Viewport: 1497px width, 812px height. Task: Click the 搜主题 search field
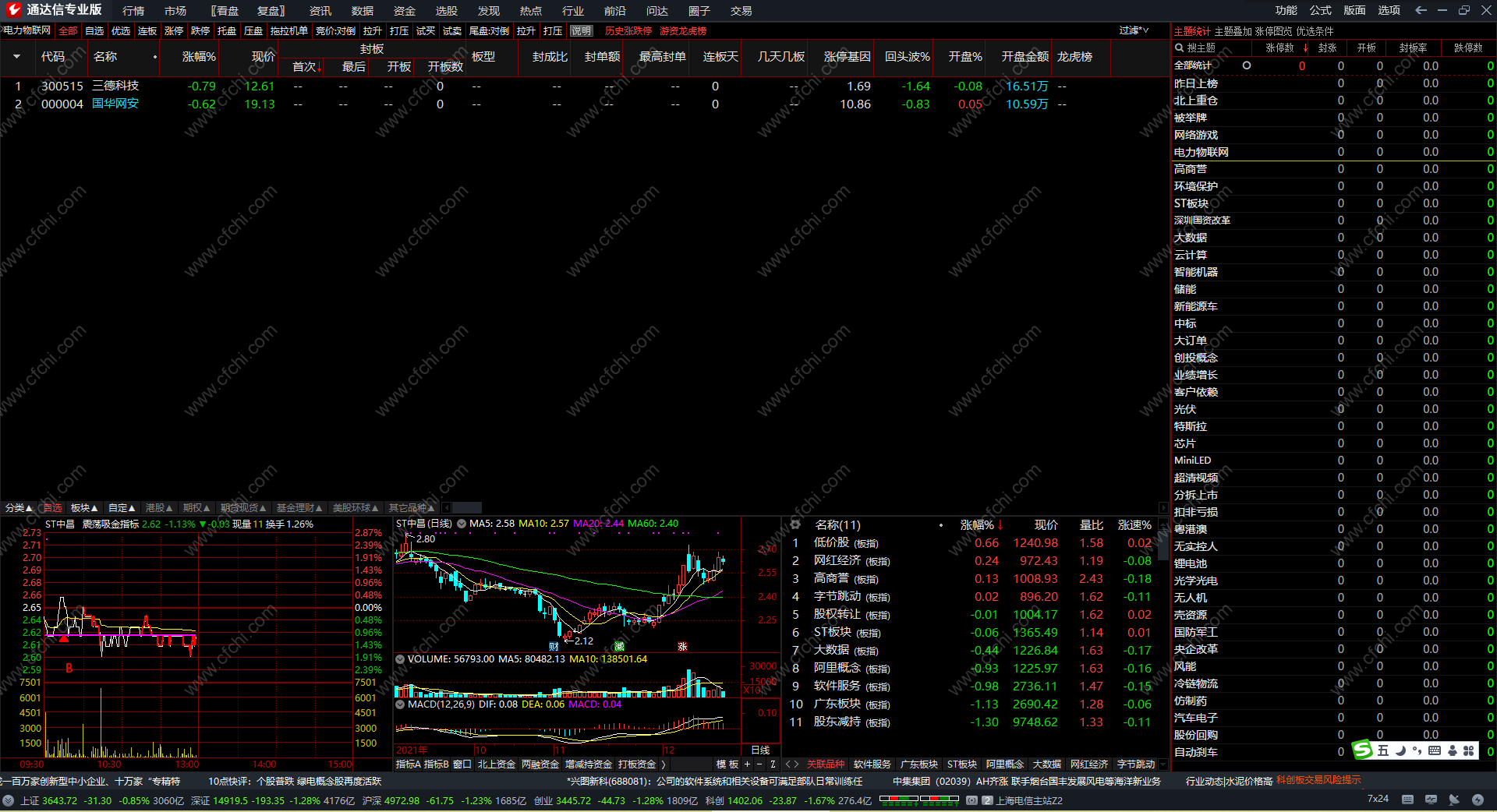[1213, 48]
